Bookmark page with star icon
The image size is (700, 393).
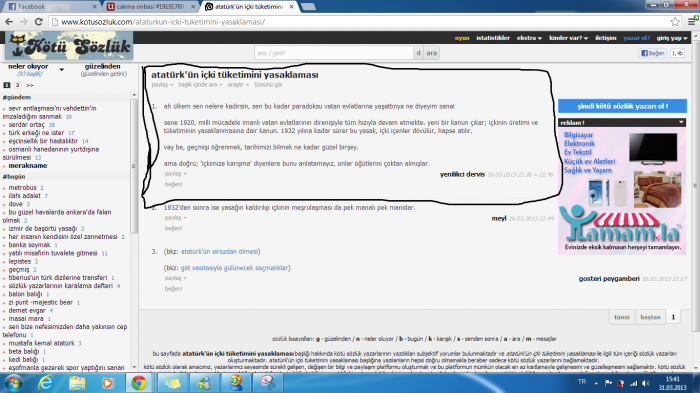click(x=675, y=21)
